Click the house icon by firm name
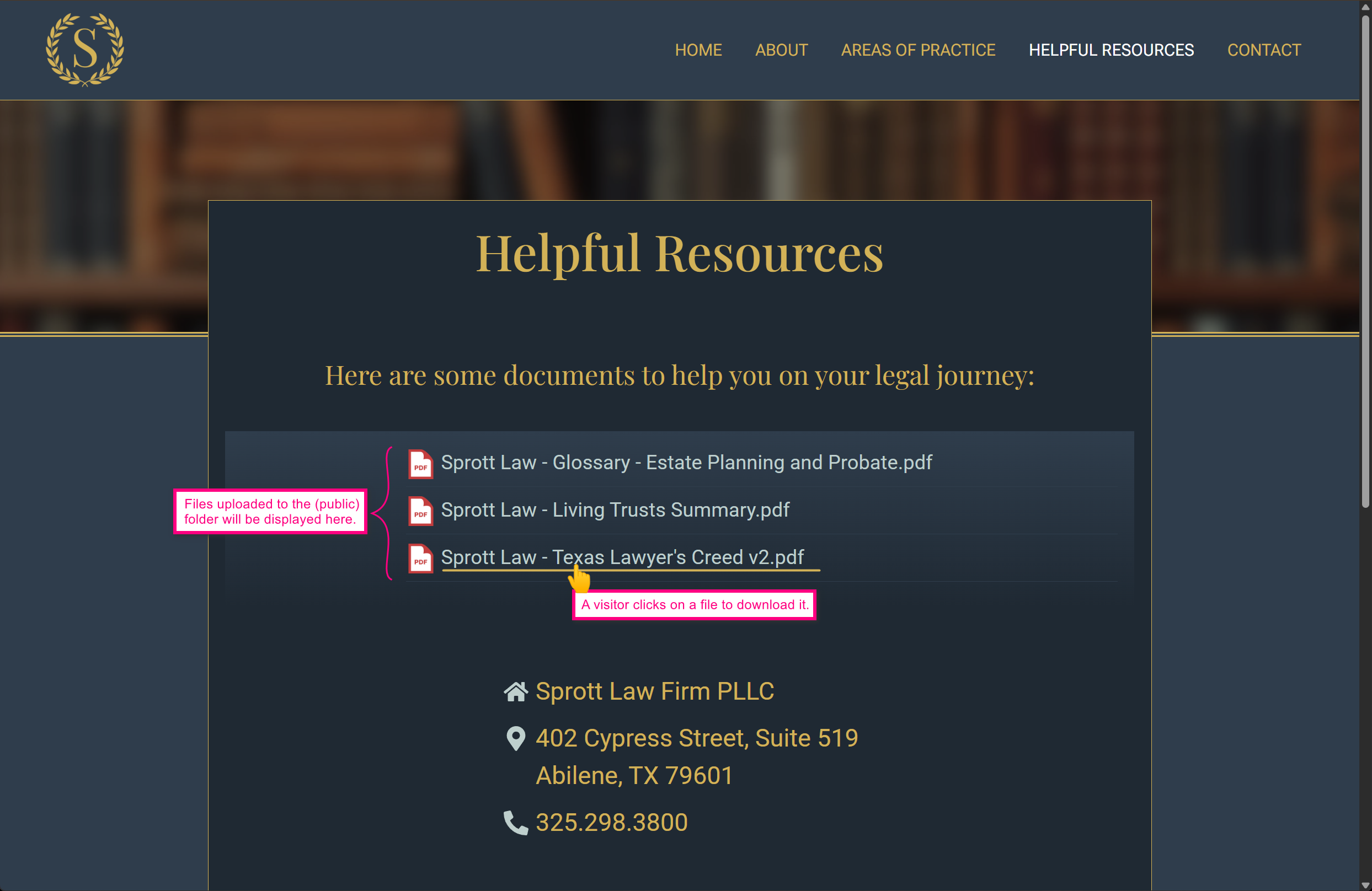The width and height of the screenshot is (1372, 891). click(515, 691)
